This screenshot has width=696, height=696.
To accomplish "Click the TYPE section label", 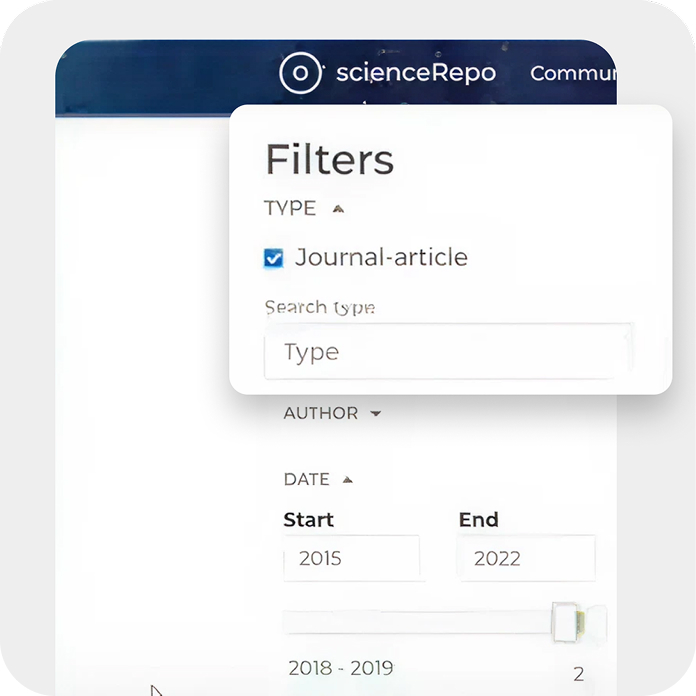I will [x=290, y=209].
